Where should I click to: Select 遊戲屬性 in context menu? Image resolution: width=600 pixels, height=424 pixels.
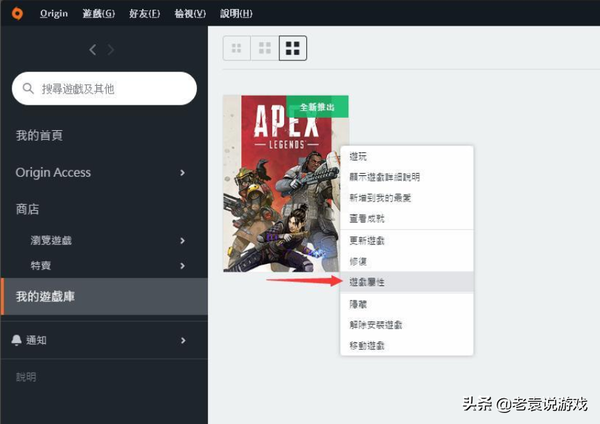click(366, 283)
